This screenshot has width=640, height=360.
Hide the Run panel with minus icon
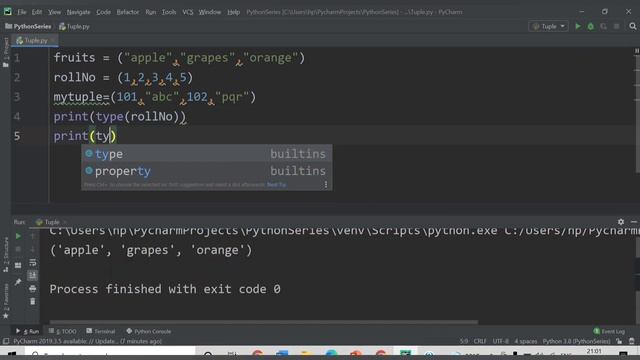click(634, 222)
